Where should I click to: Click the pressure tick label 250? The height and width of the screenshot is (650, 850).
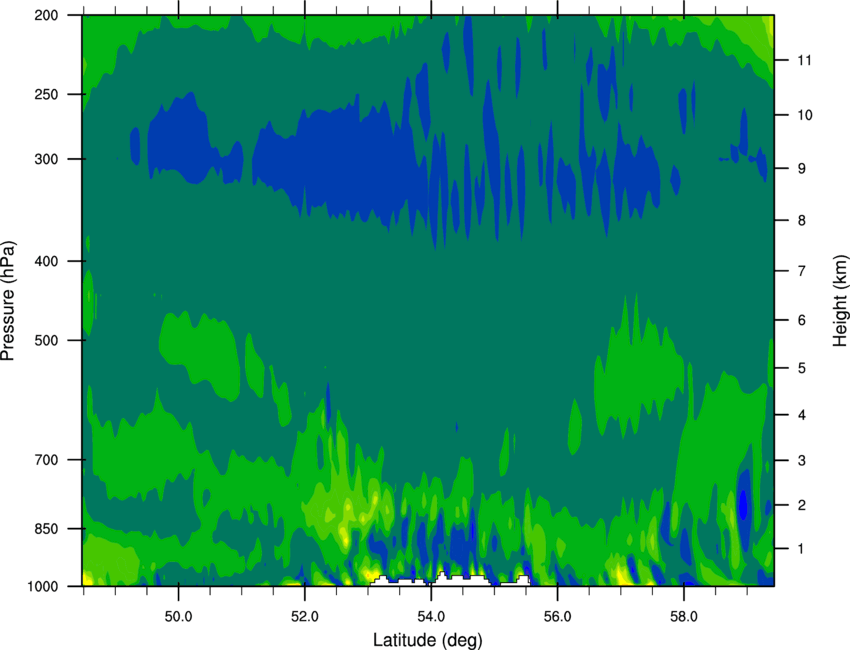(x=46, y=94)
